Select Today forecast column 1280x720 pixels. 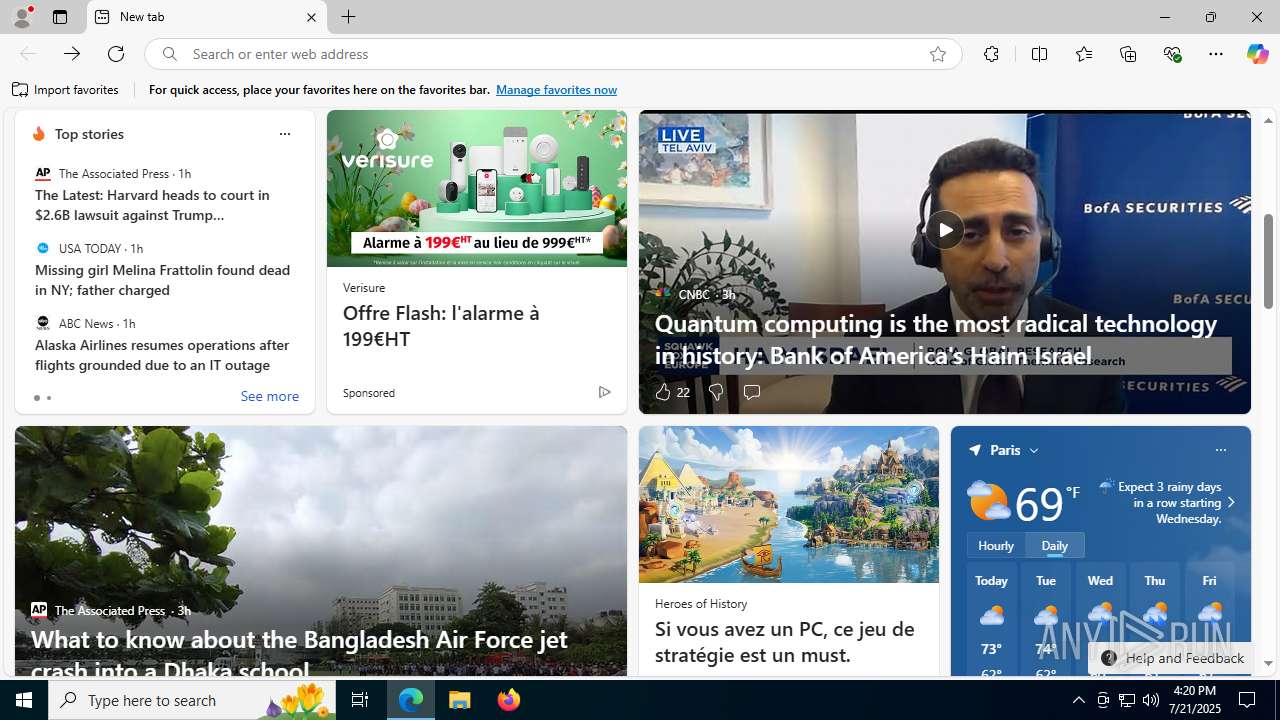point(991,620)
